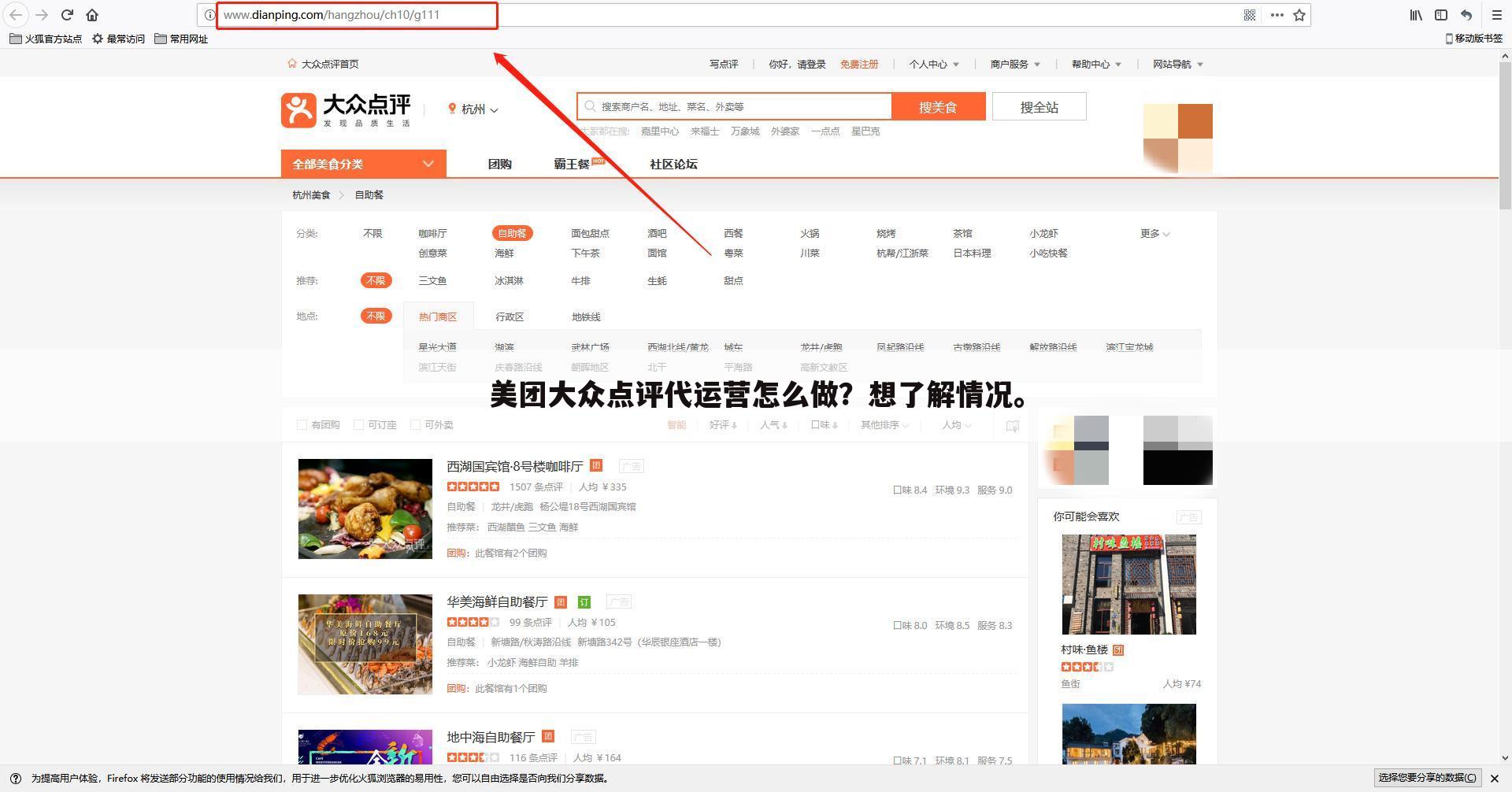
Task: Tick the 可外卖 checkbox
Action: pos(415,425)
